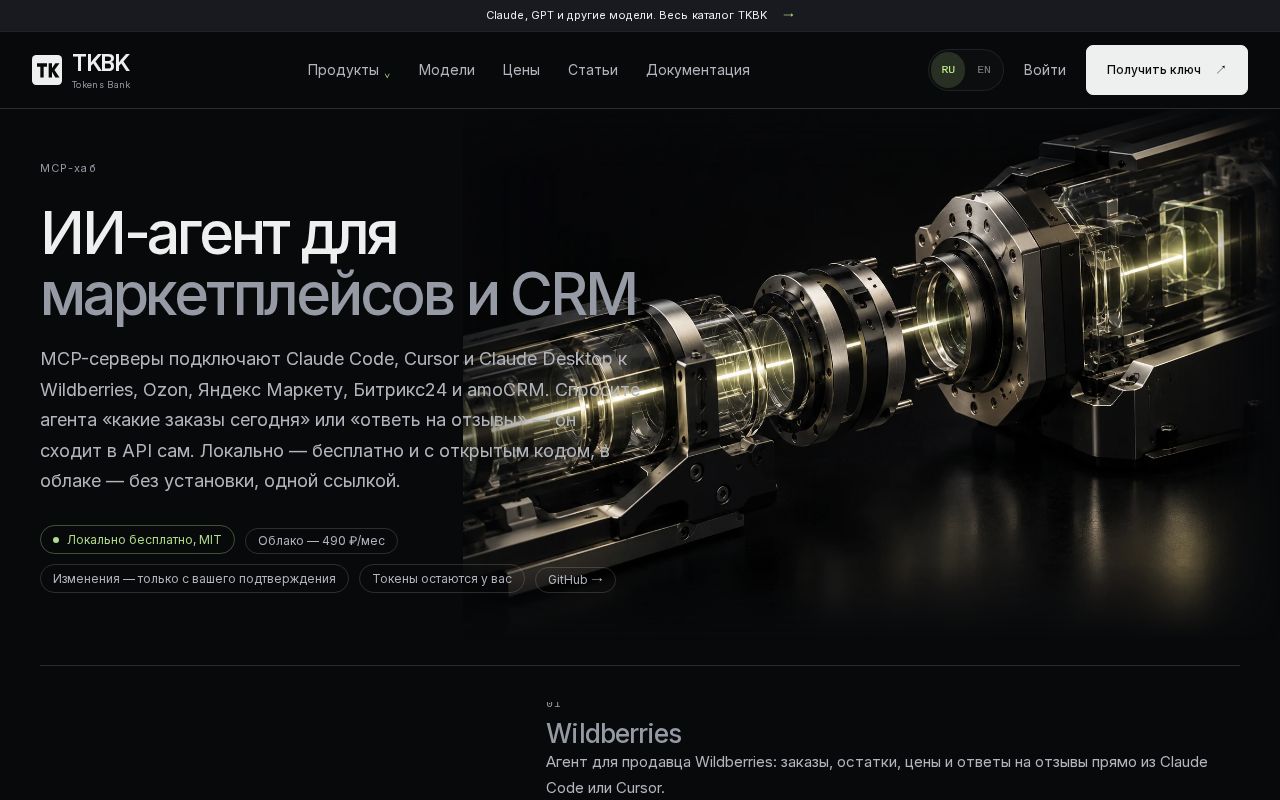
Task: Click the TKBK Tokens Bank brand name
Action: 101,70
